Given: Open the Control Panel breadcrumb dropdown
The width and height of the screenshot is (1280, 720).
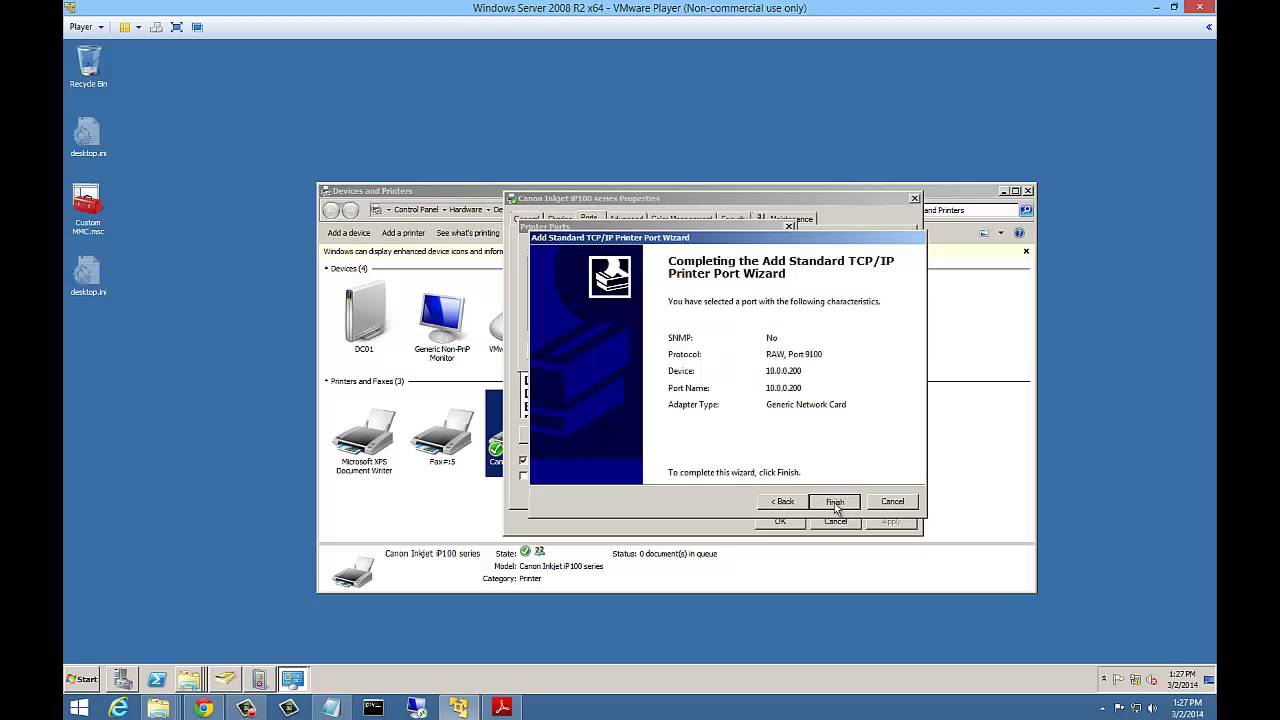Looking at the screenshot, I should (442, 210).
